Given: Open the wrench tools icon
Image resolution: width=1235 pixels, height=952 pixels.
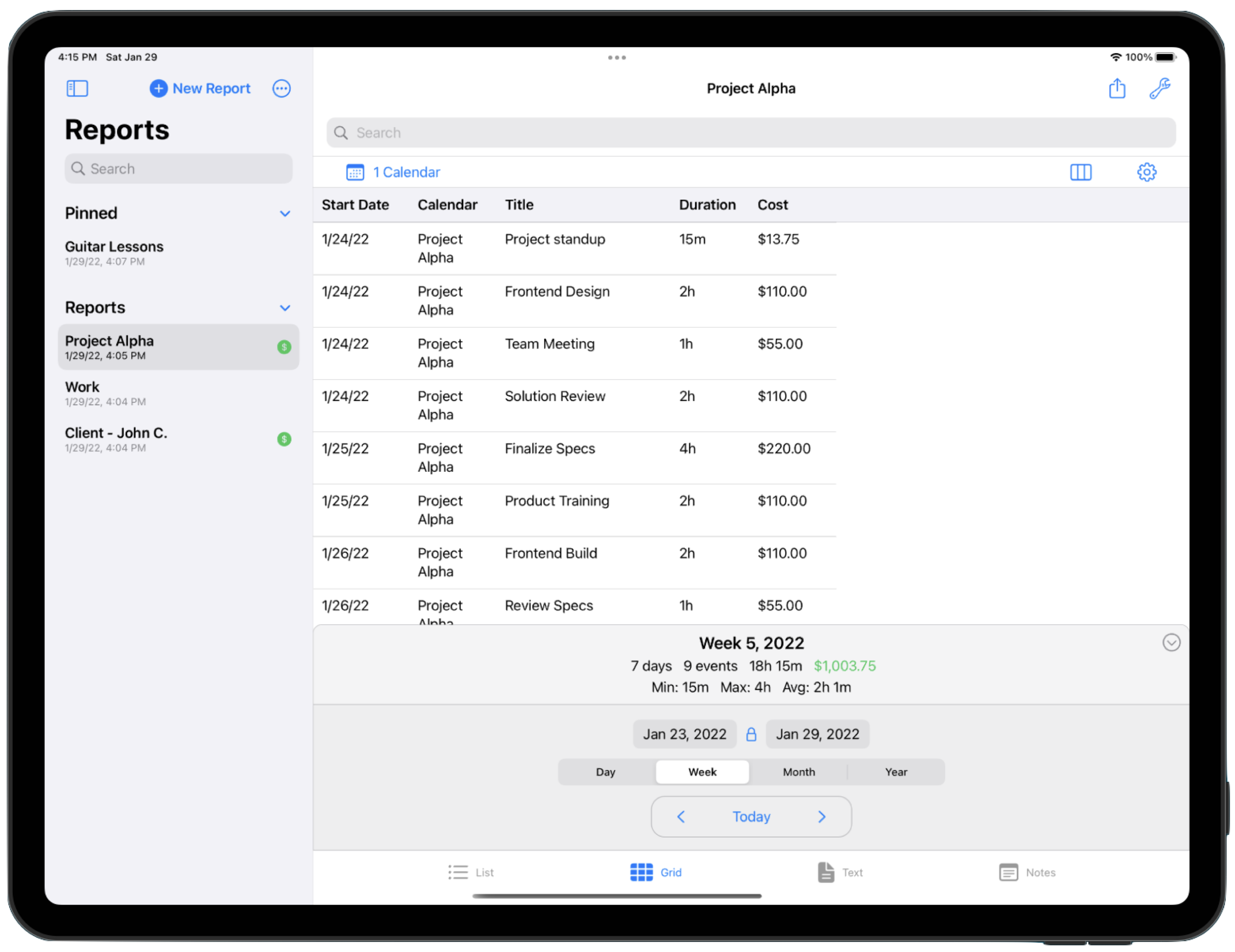Looking at the screenshot, I should pyautogui.click(x=1159, y=89).
